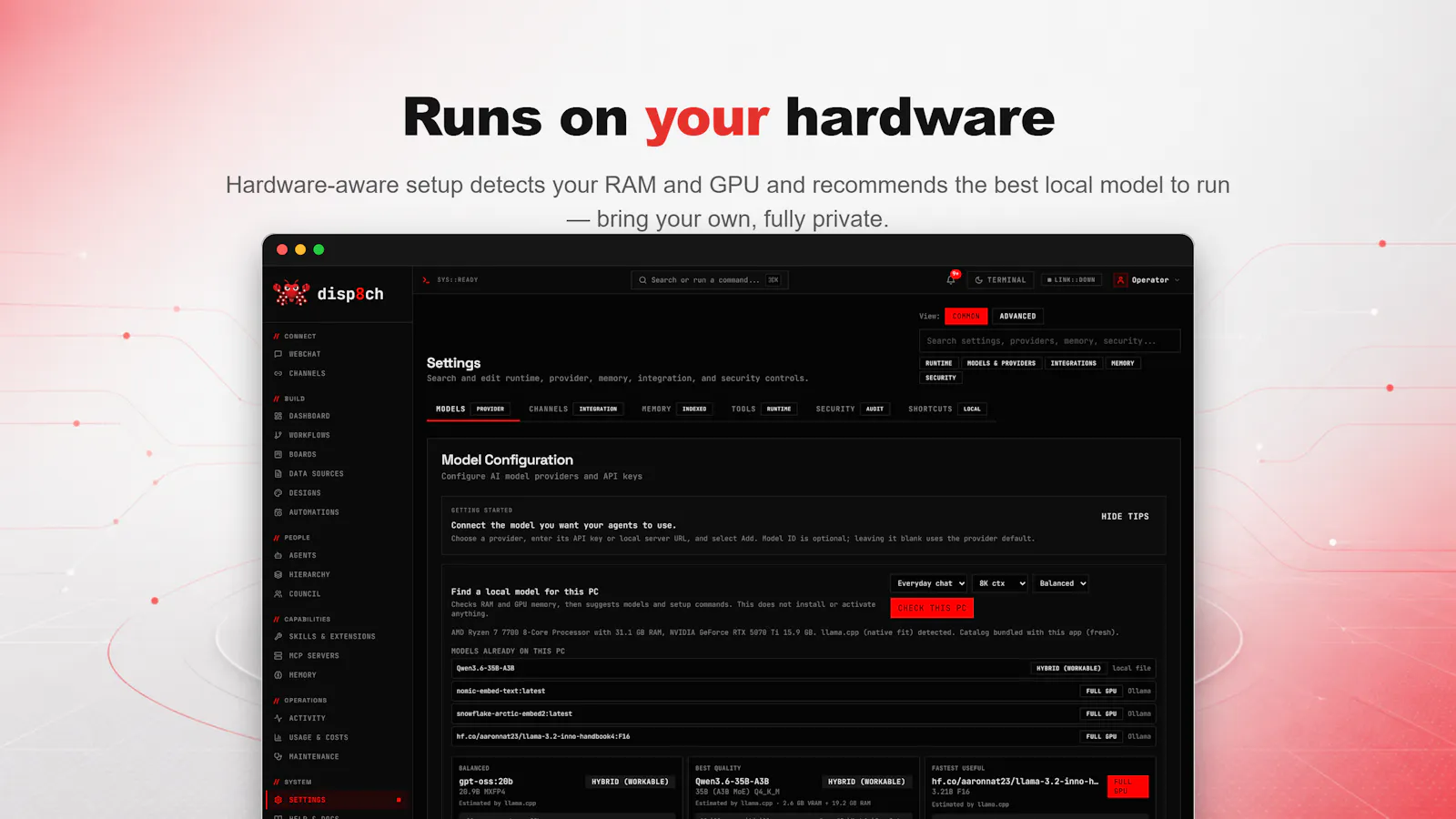The height and width of the screenshot is (819, 1456).
Task: Click the Operator user avatar icon
Action: coord(1121,280)
